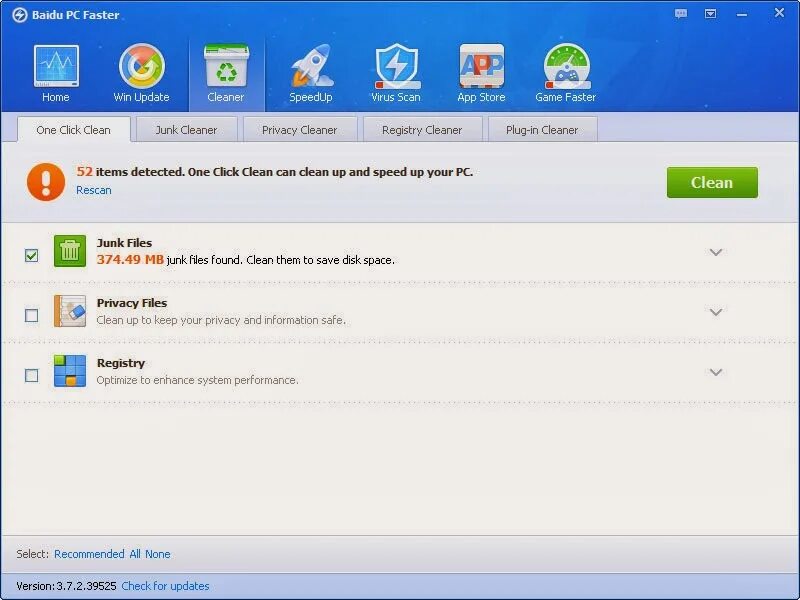Click the 374.49 MB size value
800x600 pixels.
130,260
